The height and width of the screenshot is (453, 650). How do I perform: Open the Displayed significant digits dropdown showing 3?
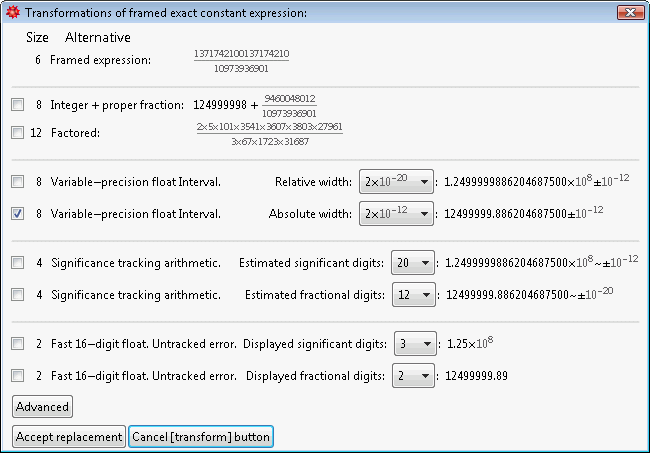415,344
